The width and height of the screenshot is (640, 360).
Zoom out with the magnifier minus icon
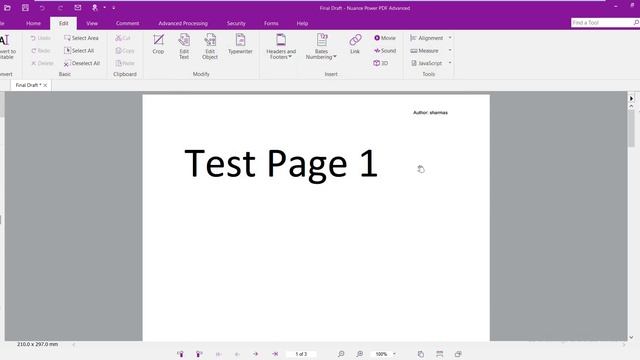pos(341,354)
